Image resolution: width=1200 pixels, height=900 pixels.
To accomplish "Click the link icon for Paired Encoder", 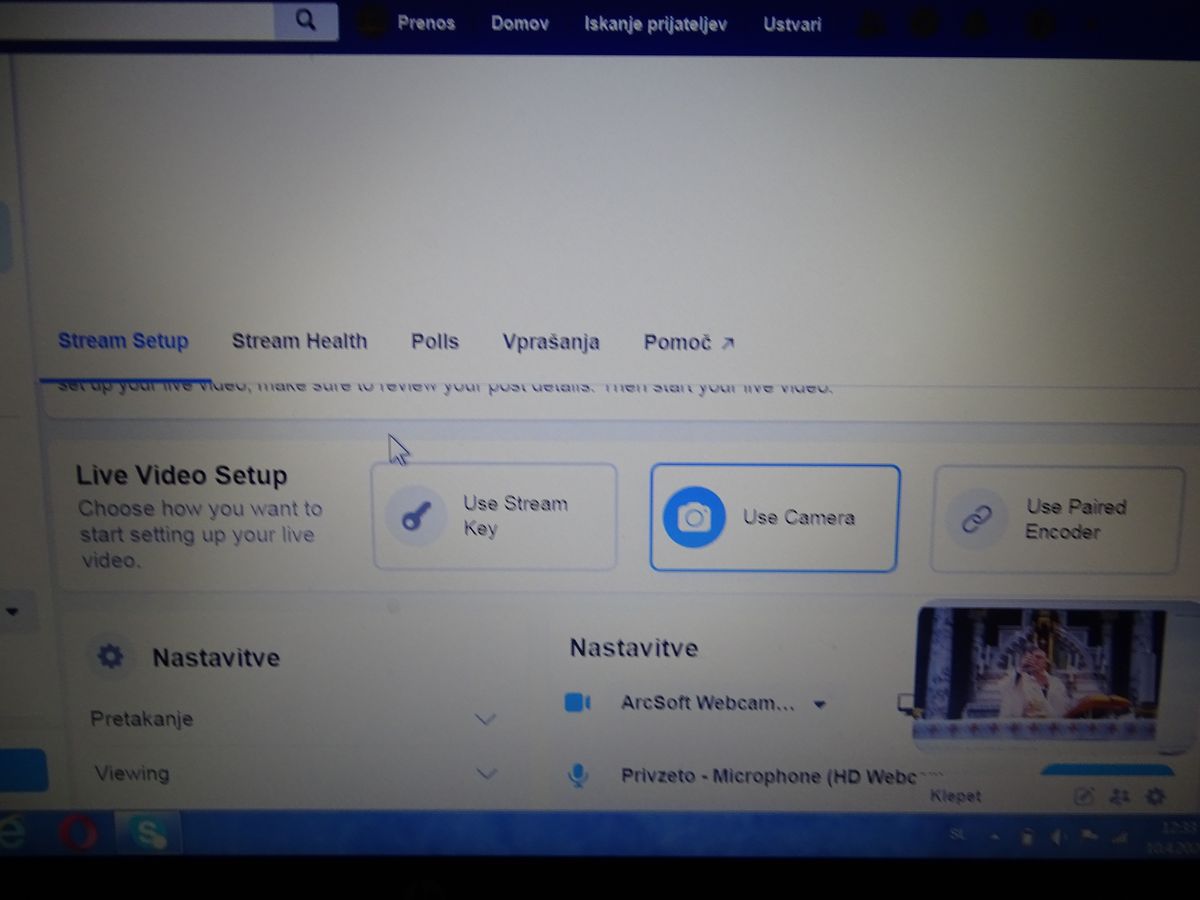I will 975,519.
